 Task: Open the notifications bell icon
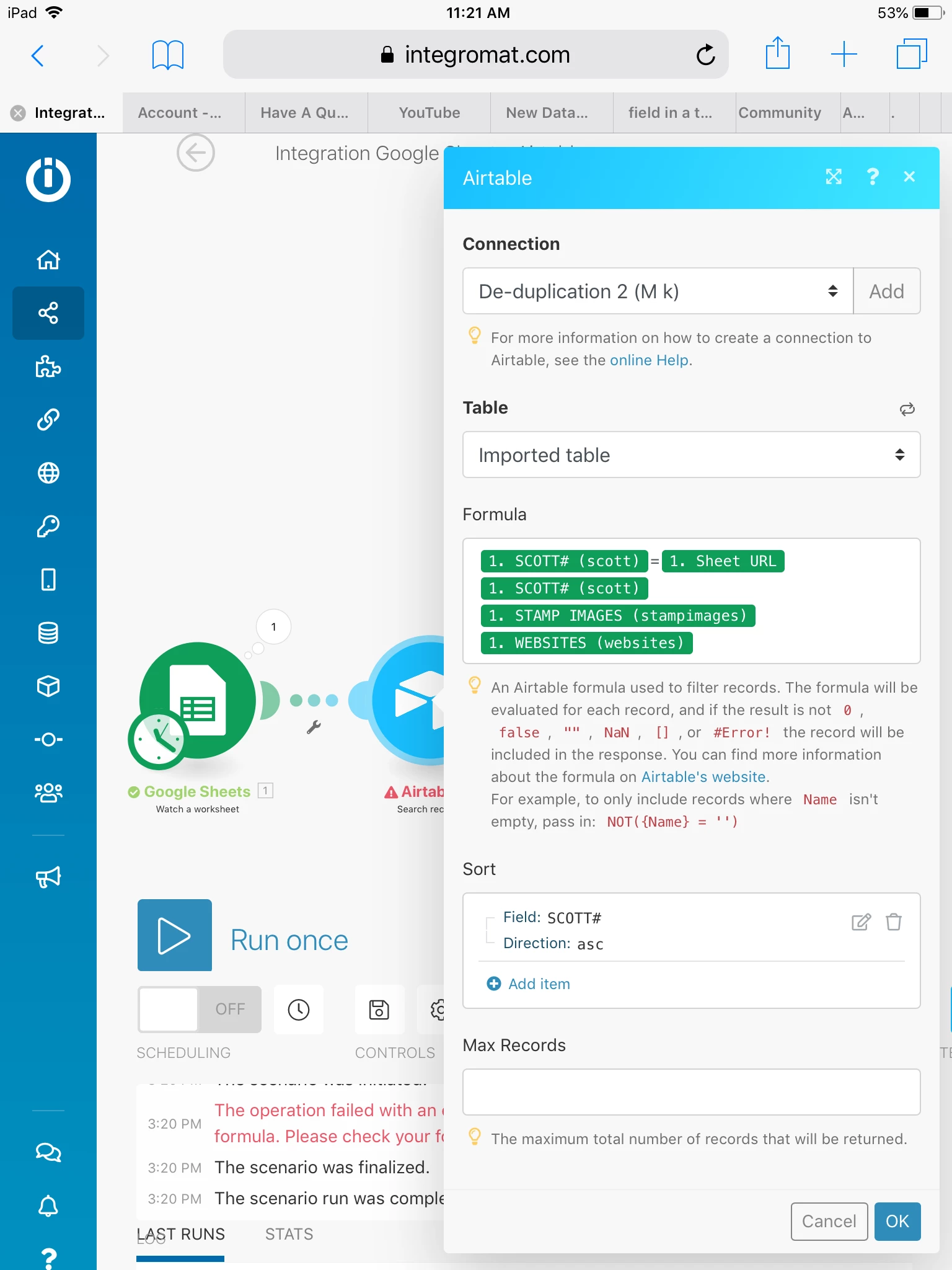coord(48,1206)
